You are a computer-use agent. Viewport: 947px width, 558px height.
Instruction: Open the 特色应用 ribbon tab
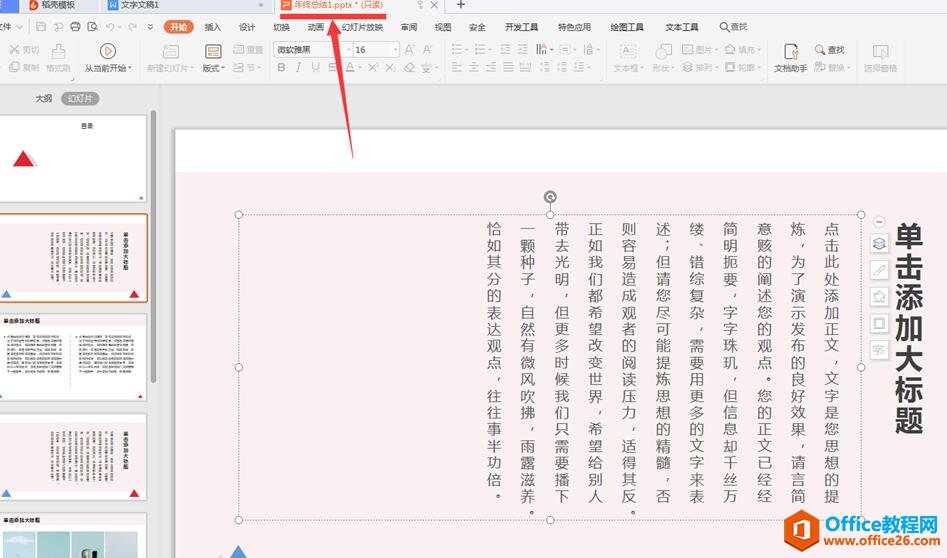574,27
